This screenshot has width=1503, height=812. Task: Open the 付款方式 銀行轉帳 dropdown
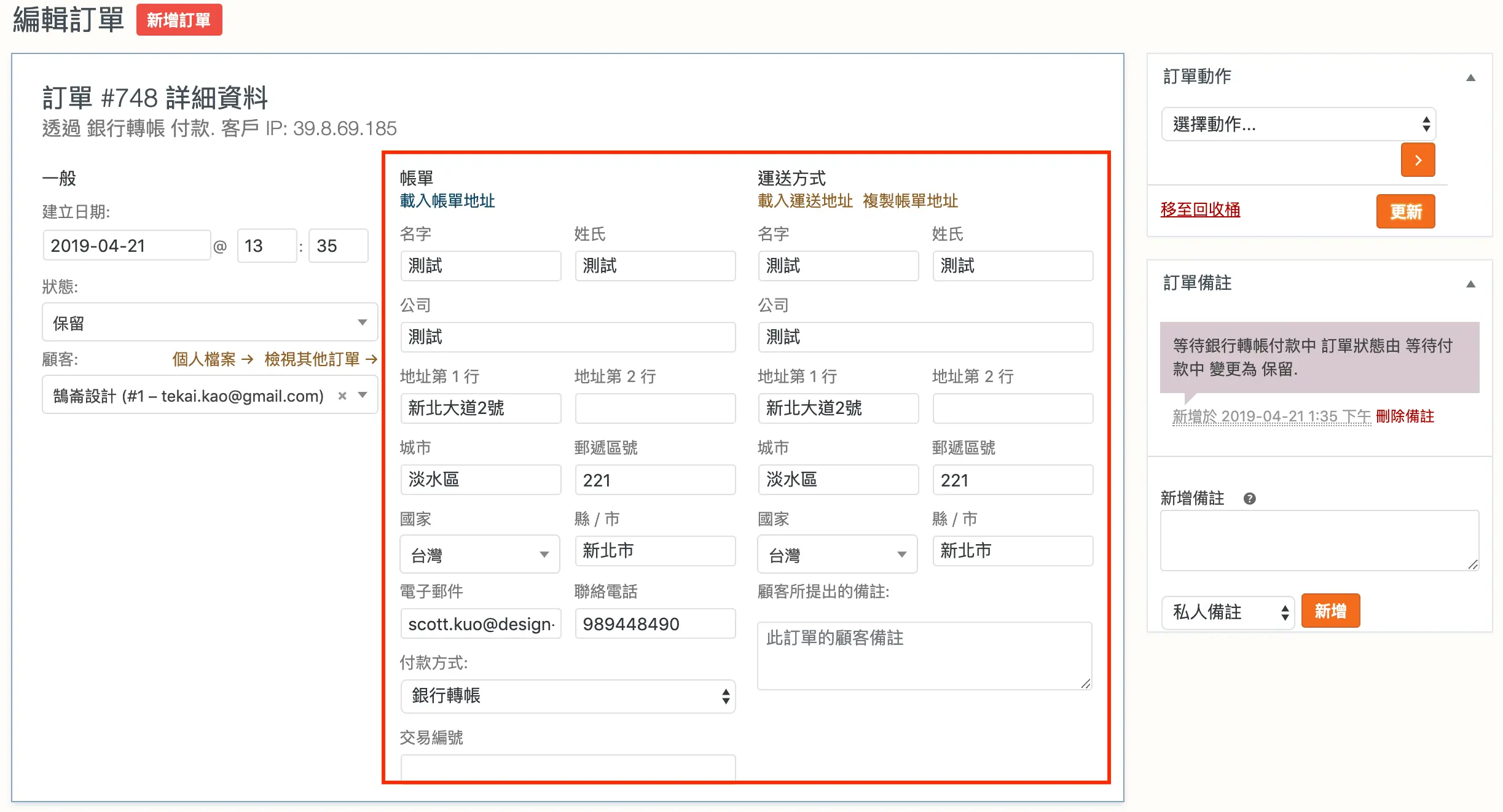click(568, 696)
